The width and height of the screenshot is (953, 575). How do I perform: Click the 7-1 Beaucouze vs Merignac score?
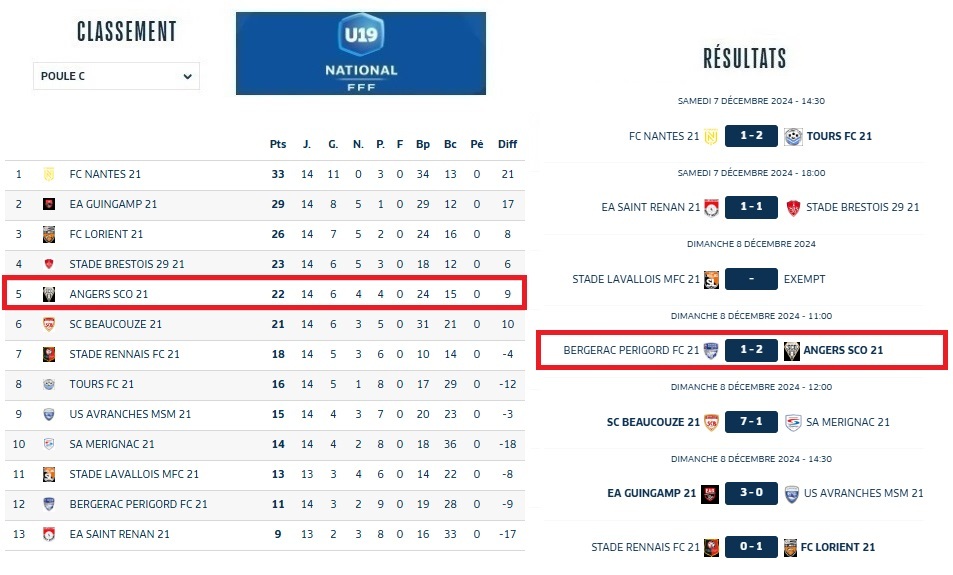[x=751, y=422]
